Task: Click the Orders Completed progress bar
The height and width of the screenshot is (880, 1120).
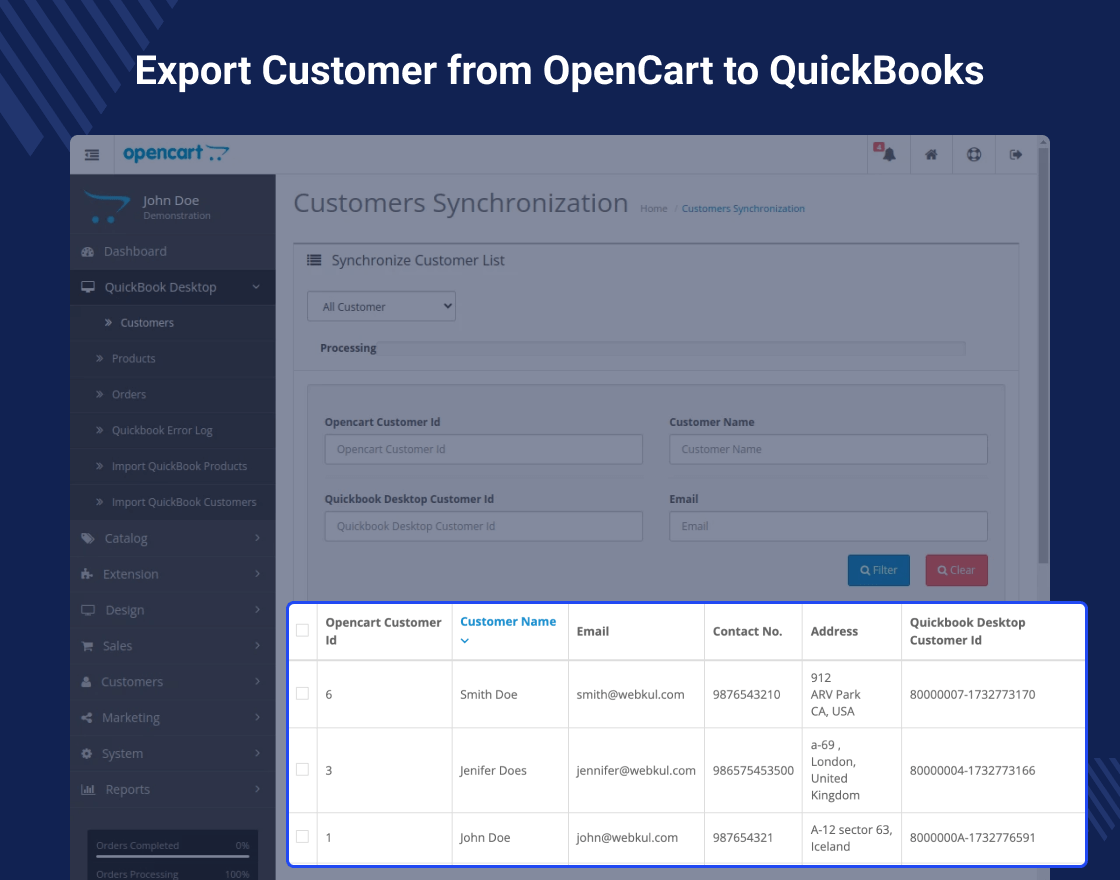Action: [173, 856]
